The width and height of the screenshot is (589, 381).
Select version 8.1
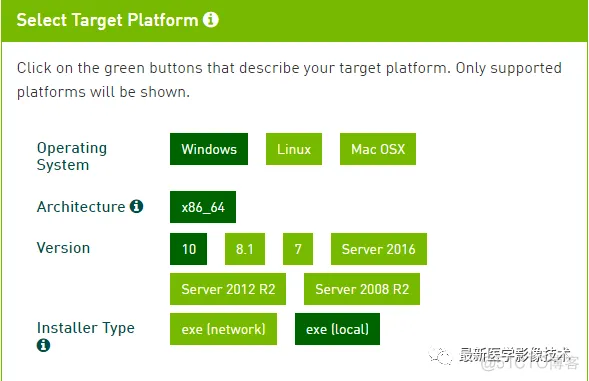point(245,249)
